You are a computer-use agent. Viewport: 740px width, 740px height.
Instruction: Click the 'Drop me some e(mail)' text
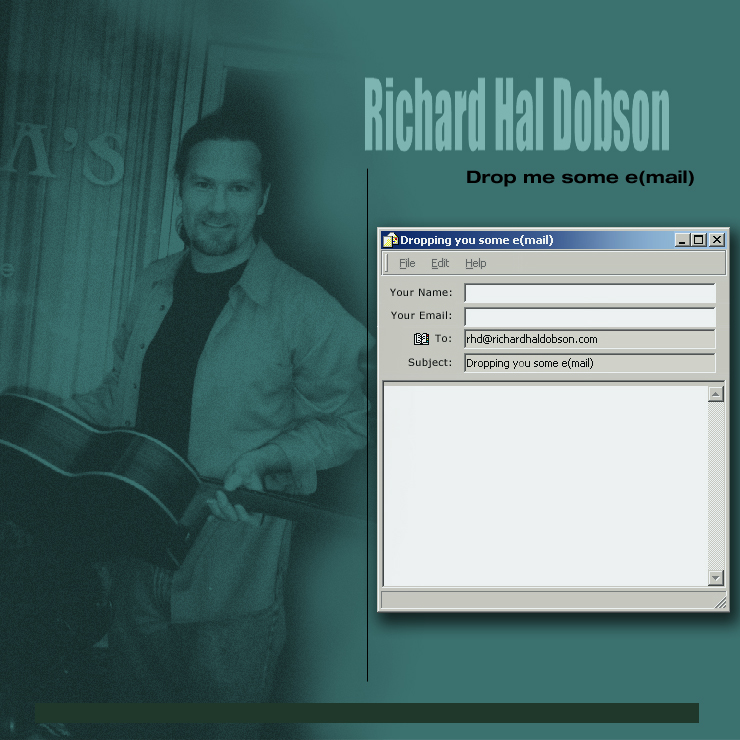click(580, 177)
